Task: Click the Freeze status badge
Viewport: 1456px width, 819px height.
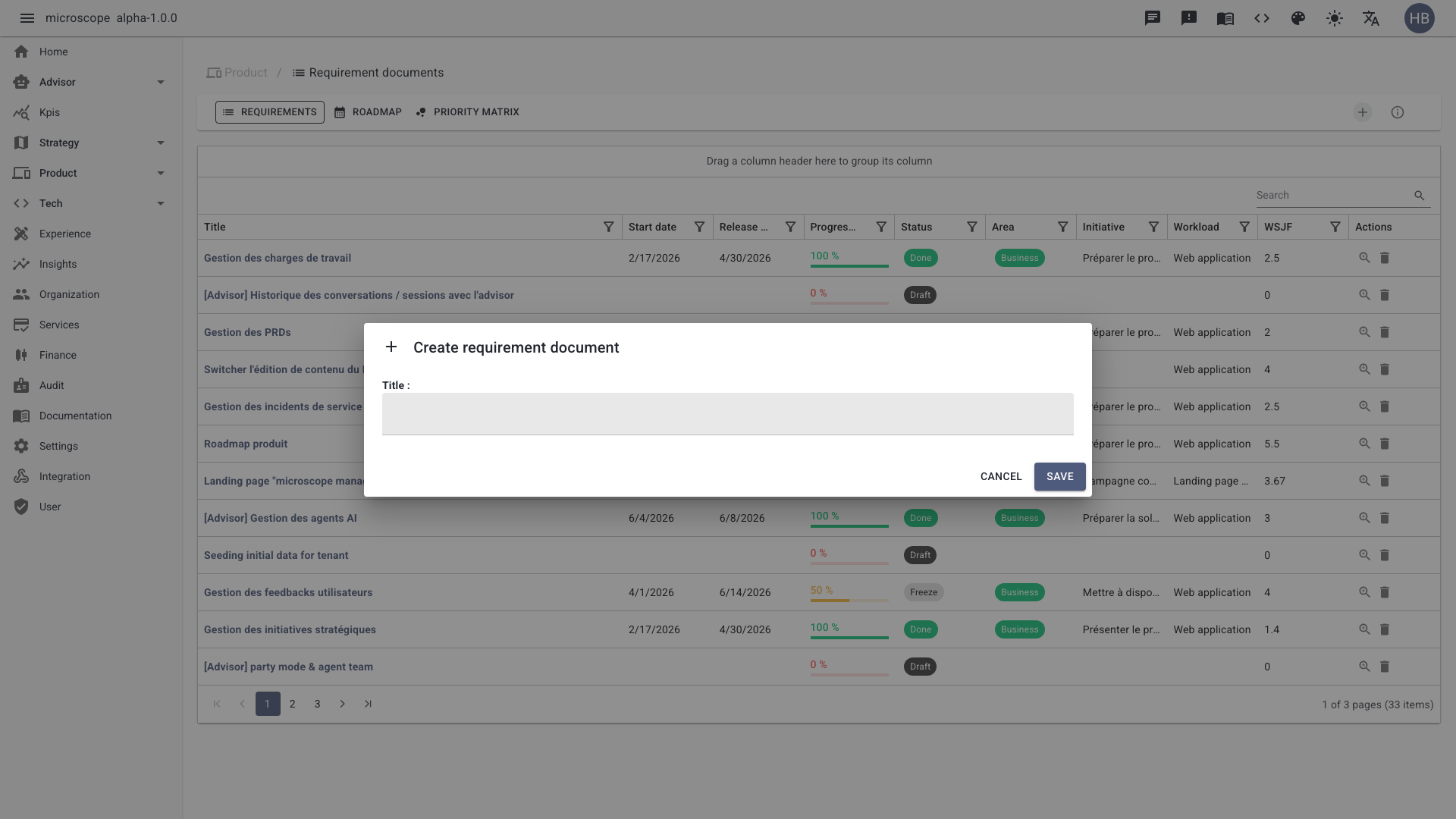Action: [x=924, y=592]
